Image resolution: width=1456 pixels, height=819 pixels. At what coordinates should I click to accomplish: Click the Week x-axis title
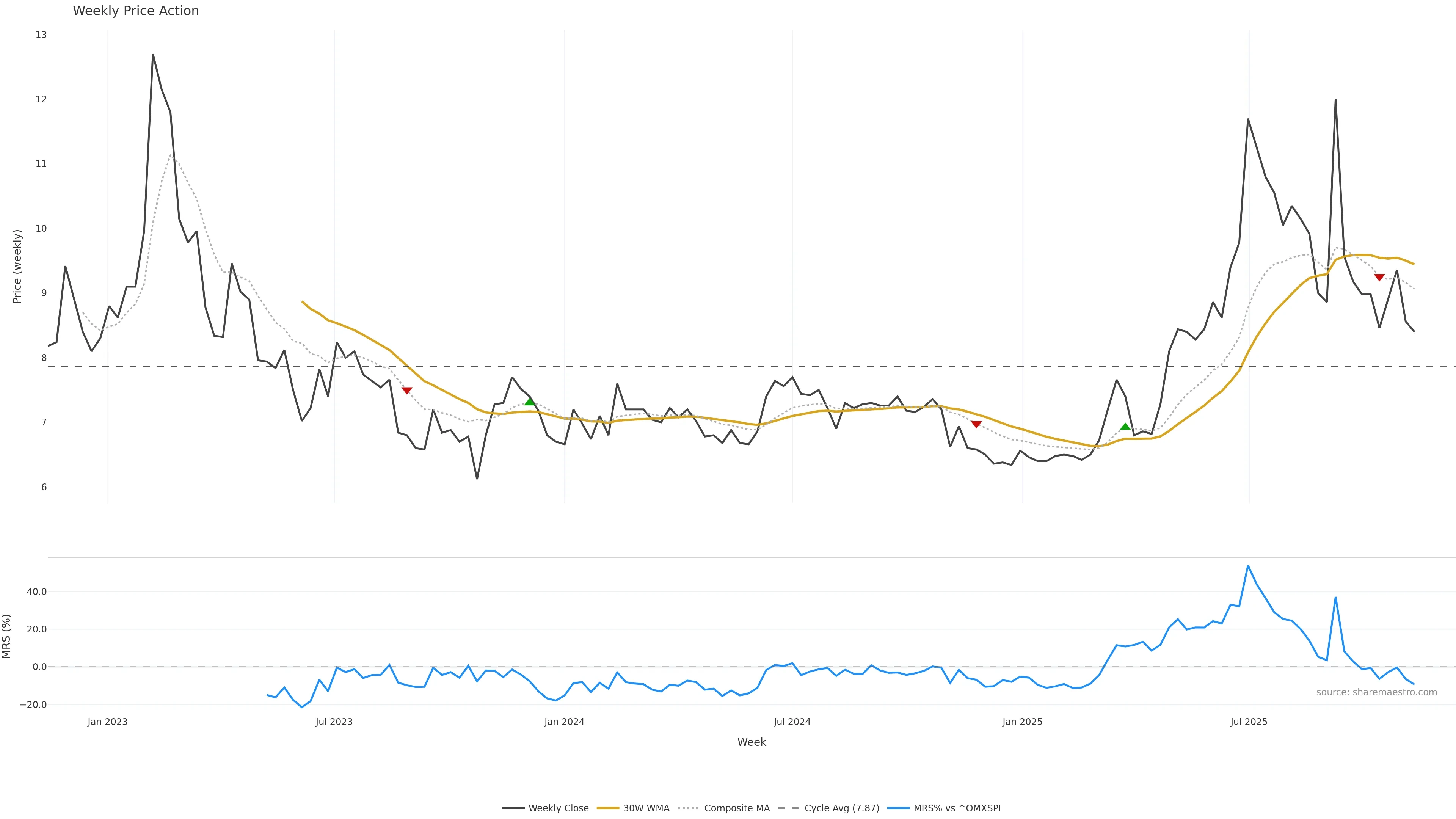click(751, 742)
